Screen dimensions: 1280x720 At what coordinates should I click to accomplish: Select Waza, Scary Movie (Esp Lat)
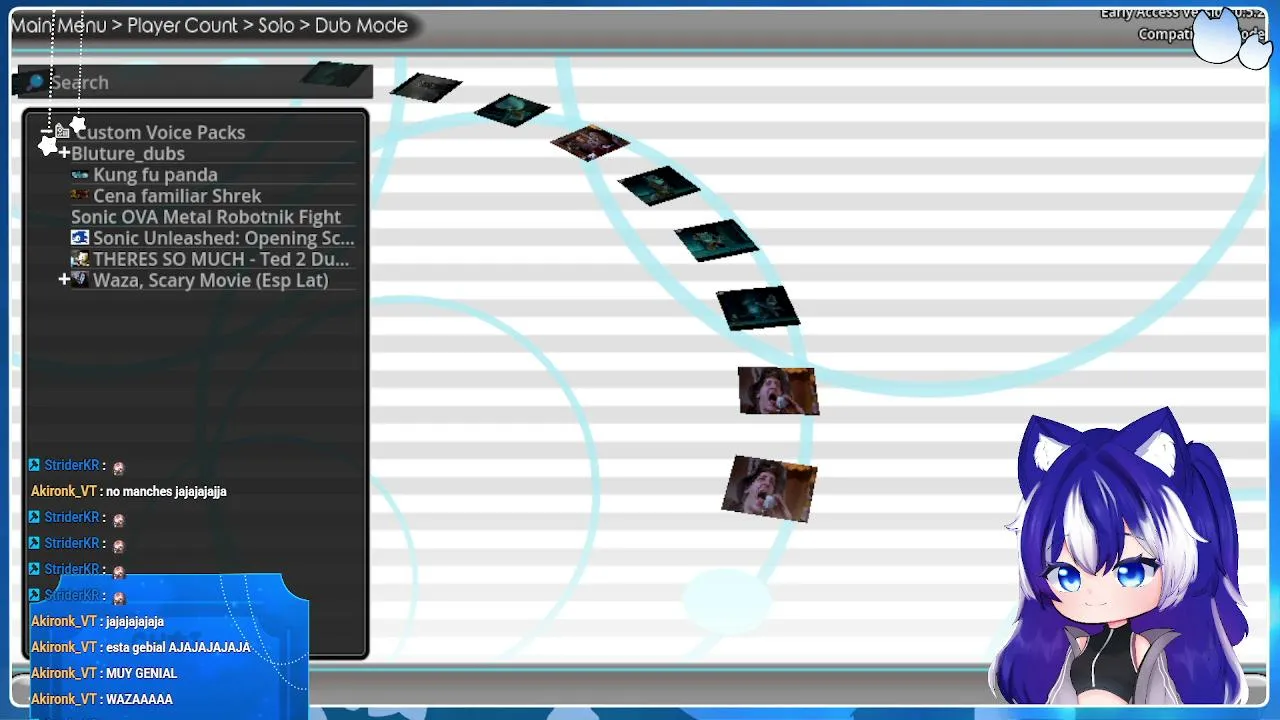pyautogui.click(x=210, y=280)
